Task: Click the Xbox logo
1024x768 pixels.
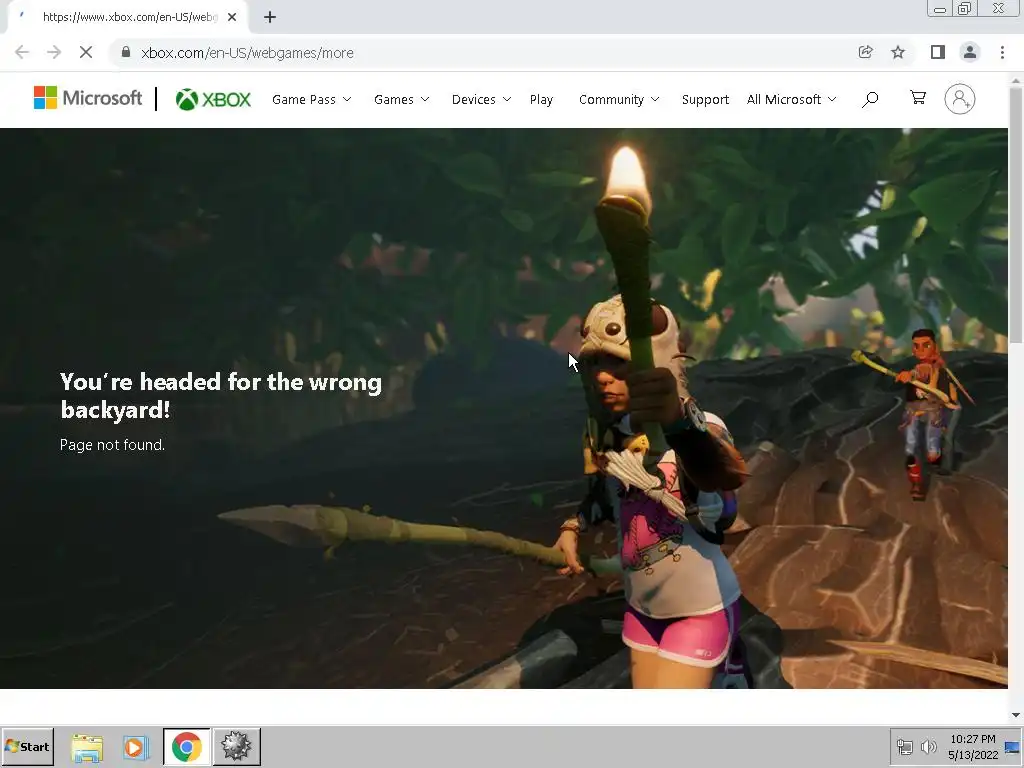Action: coord(213,99)
